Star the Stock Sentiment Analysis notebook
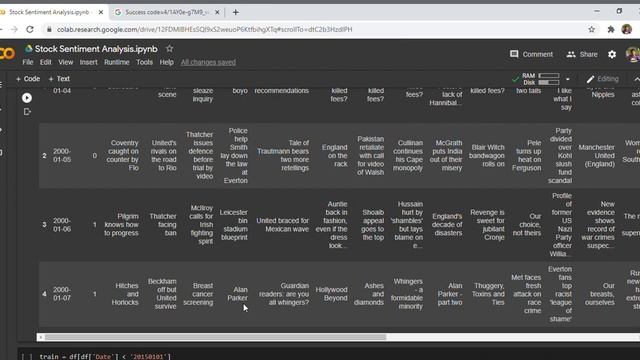This screenshot has width=640, height=360. (x=169, y=49)
